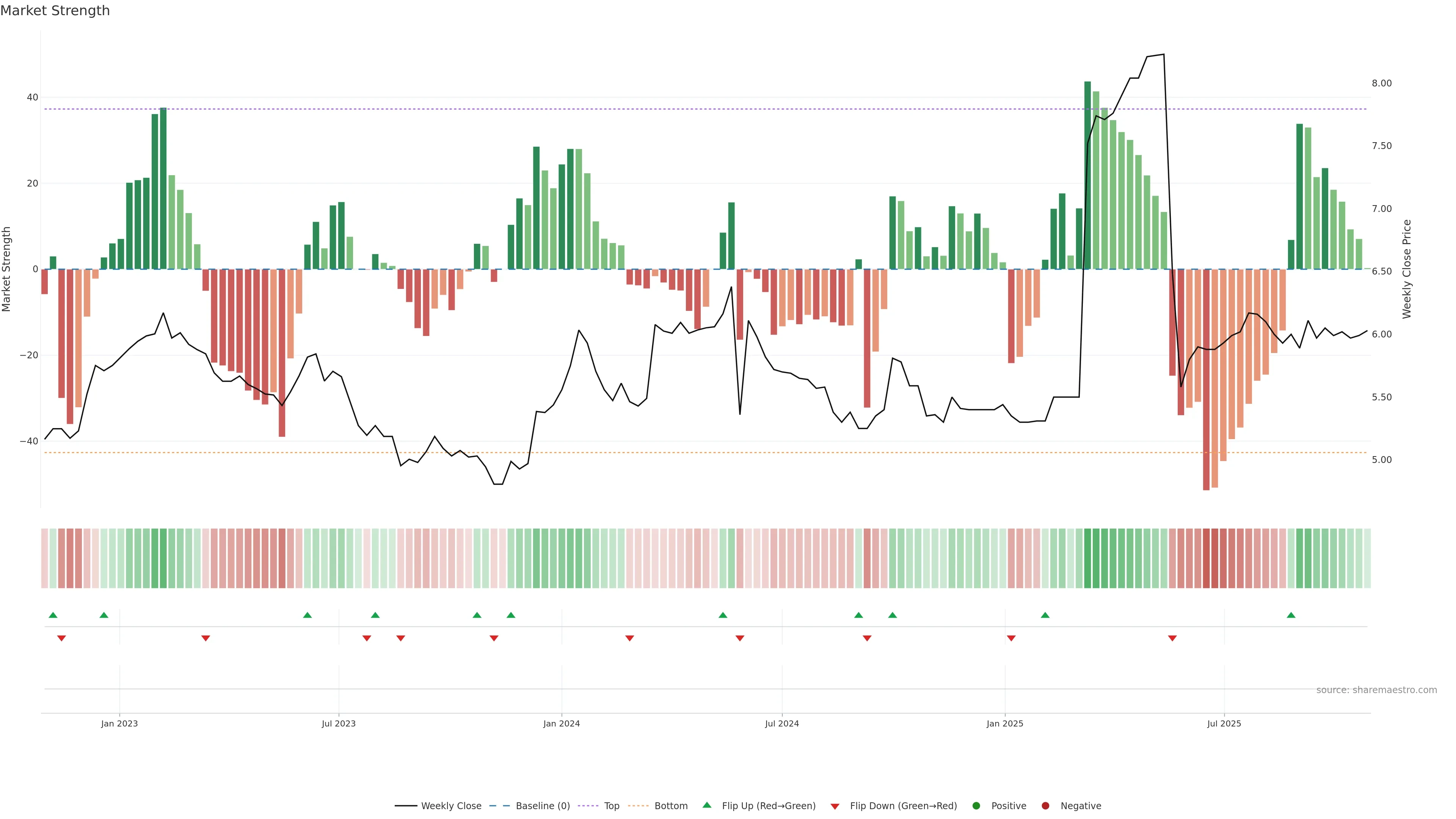Click the Negative red circle legend icon
This screenshot has height=819, width=1456.
click(1045, 806)
